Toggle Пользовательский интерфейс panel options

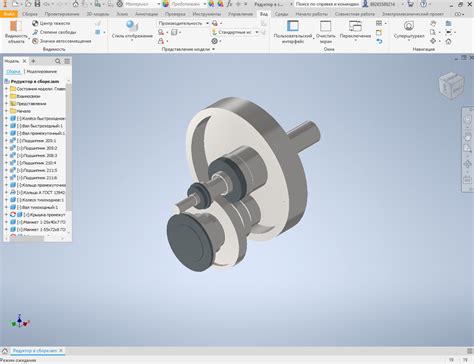pyautogui.click(x=293, y=31)
